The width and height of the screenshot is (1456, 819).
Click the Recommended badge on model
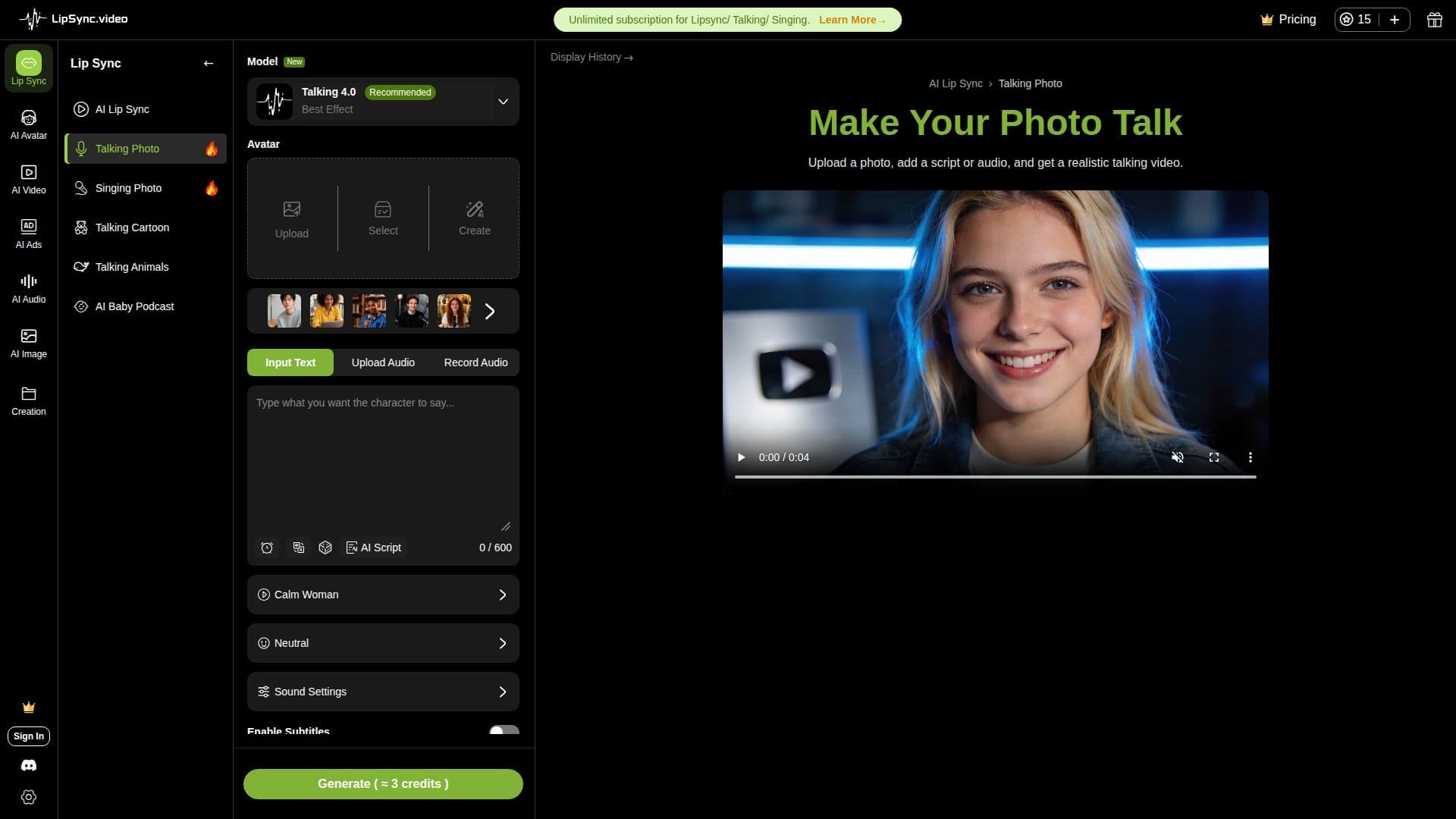pyautogui.click(x=400, y=93)
